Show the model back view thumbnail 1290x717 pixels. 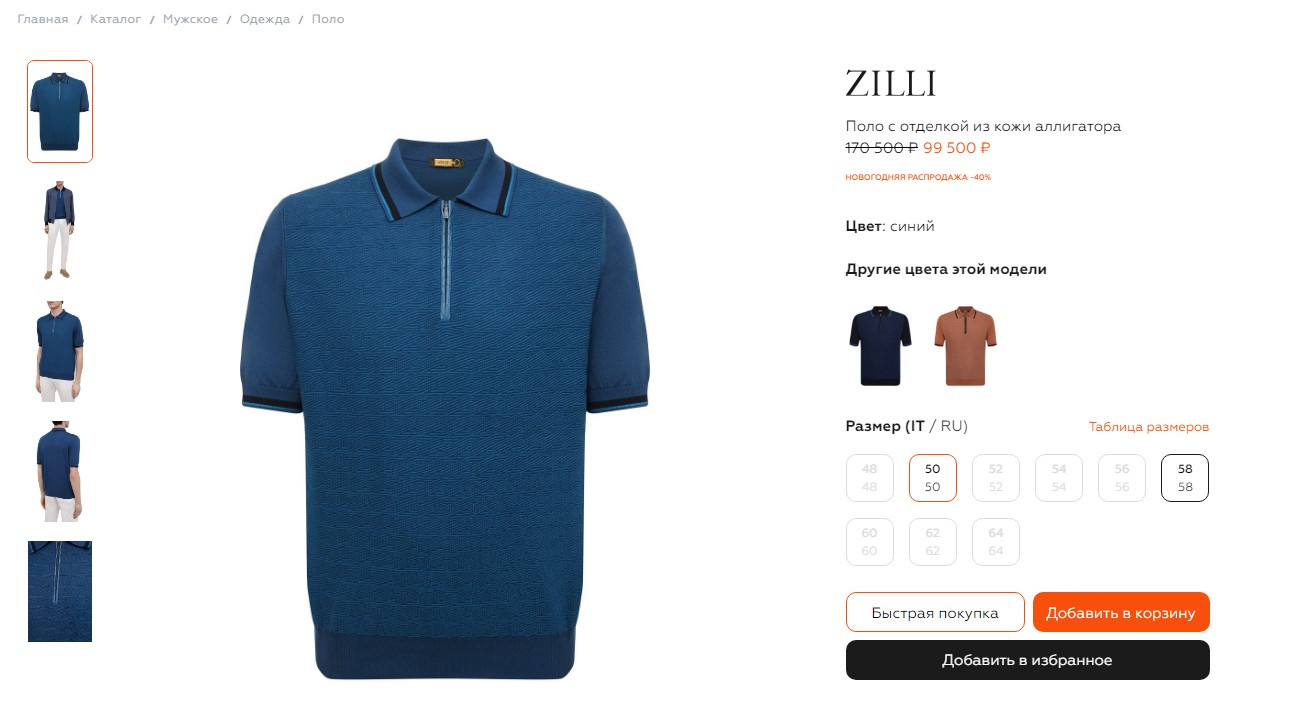pos(60,471)
